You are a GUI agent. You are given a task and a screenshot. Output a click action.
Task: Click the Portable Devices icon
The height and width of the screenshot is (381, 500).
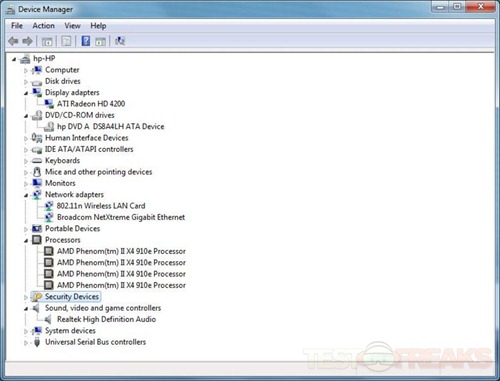[x=37, y=229]
